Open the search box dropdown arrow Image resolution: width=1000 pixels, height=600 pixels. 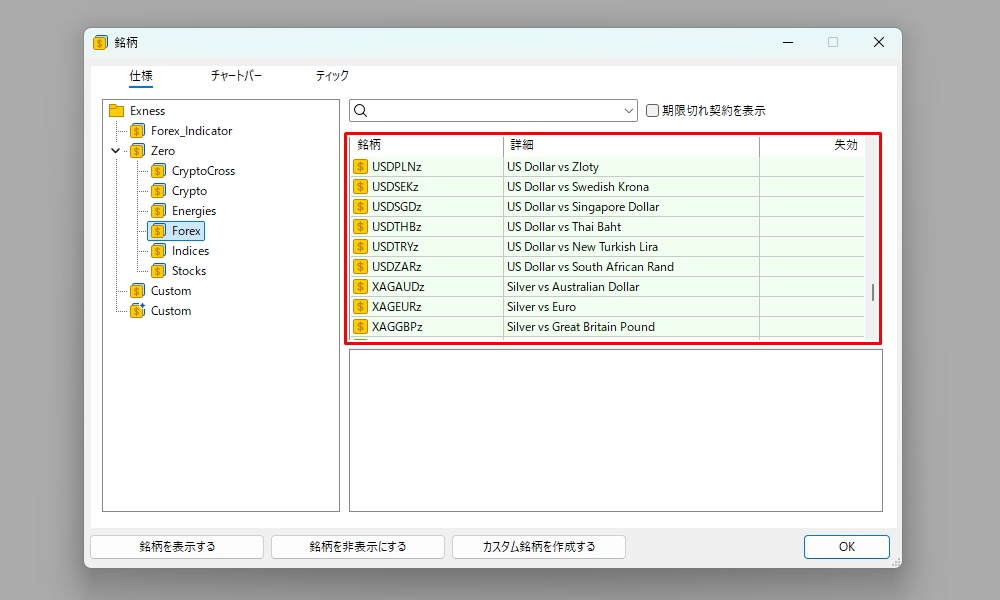(x=629, y=111)
